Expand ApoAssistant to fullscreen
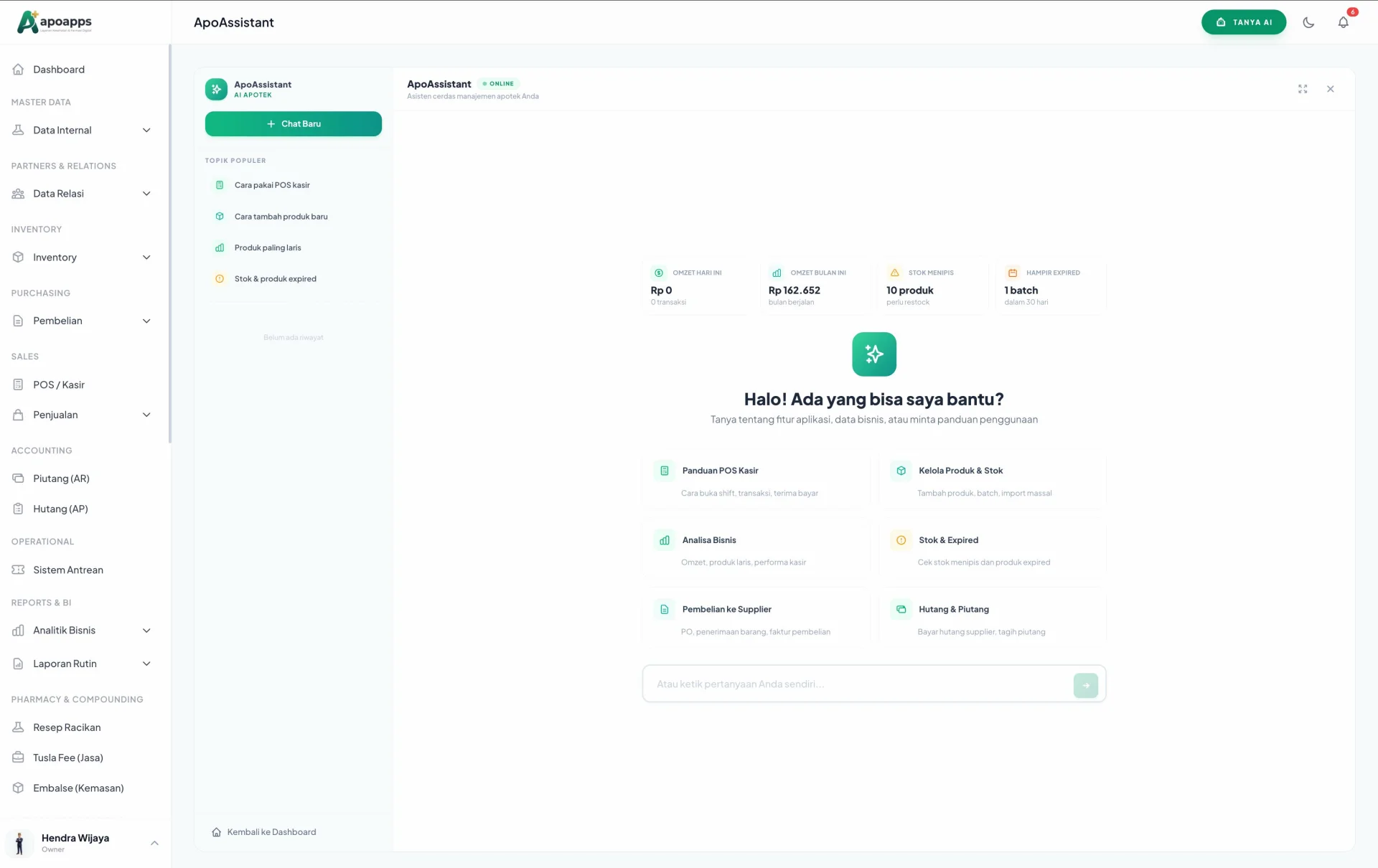Image resolution: width=1378 pixels, height=868 pixels. 1303,89
